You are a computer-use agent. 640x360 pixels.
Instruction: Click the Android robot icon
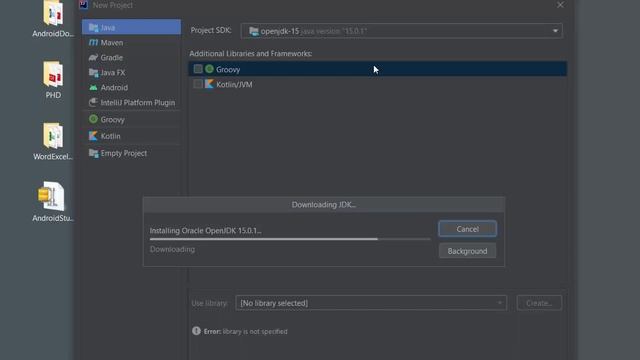click(x=93, y=88)
